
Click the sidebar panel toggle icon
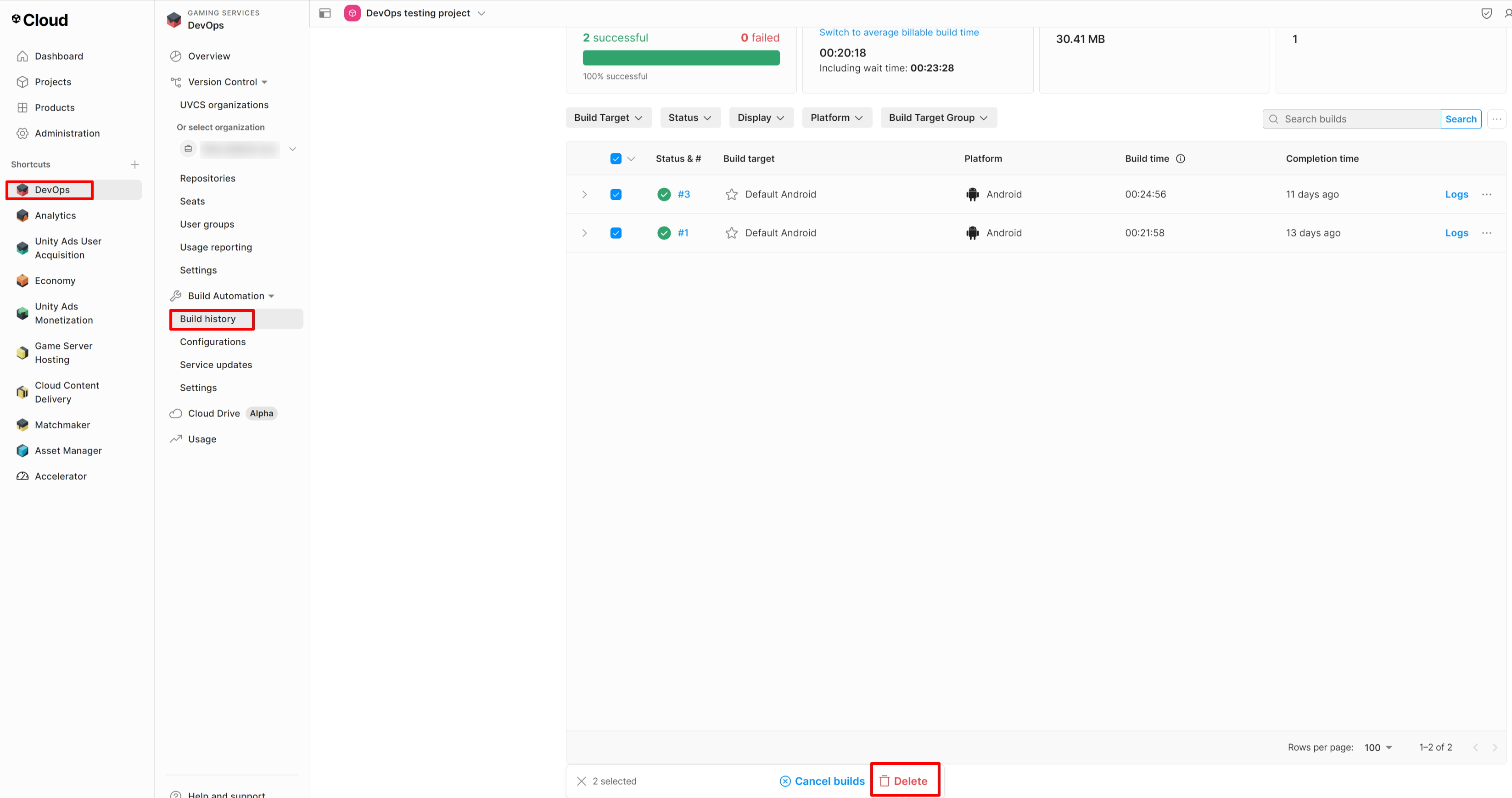325,13
